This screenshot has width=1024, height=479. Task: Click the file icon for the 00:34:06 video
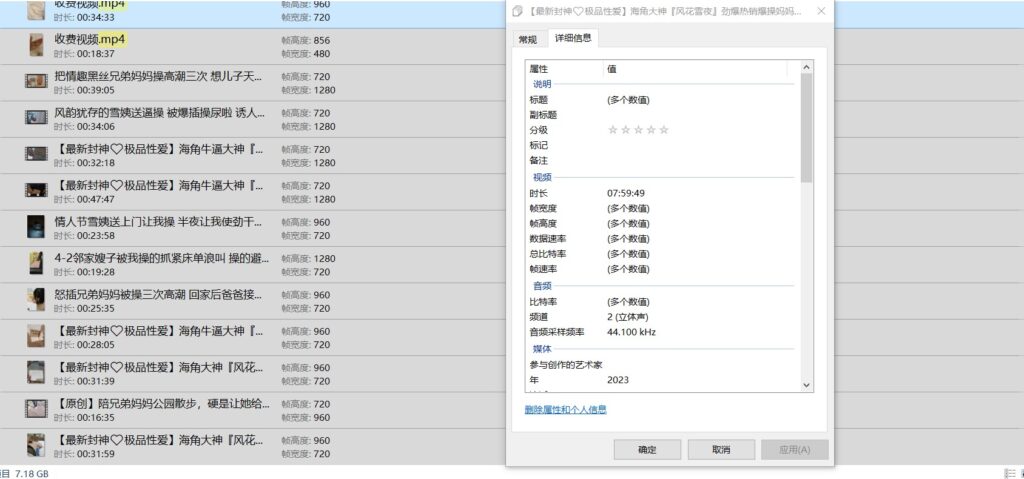[36, 118]
